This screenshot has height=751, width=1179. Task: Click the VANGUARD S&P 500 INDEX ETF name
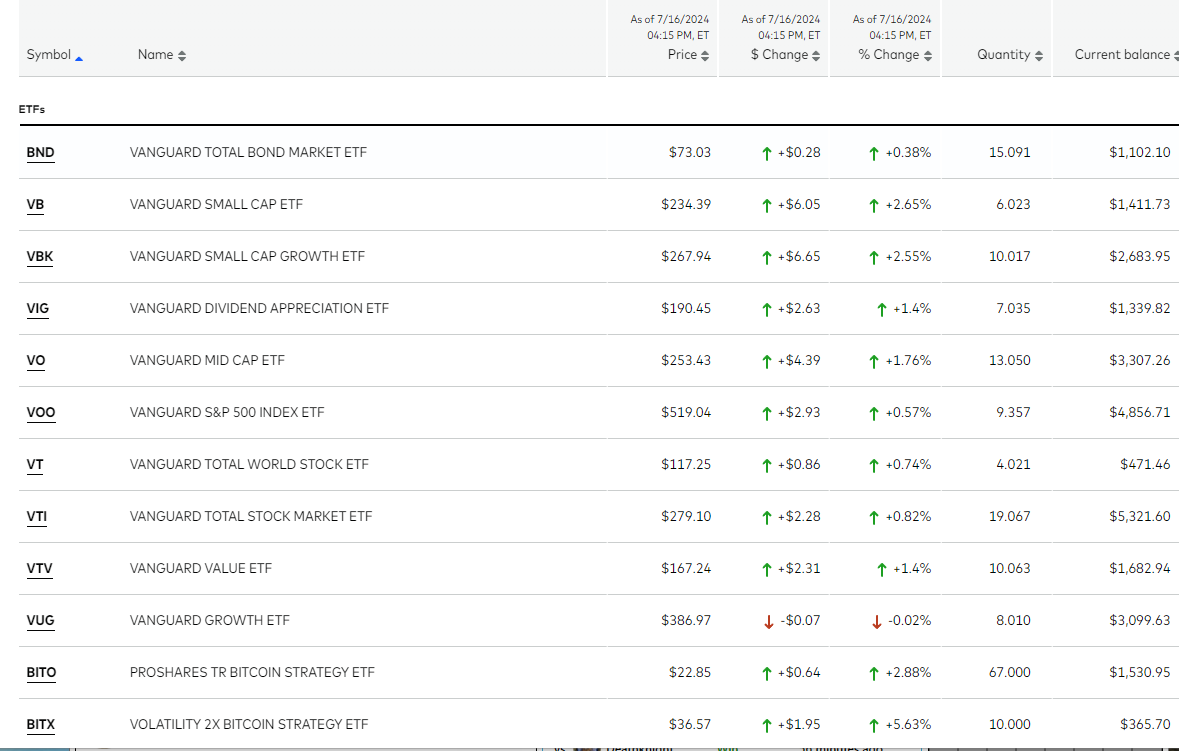[227, 412]
